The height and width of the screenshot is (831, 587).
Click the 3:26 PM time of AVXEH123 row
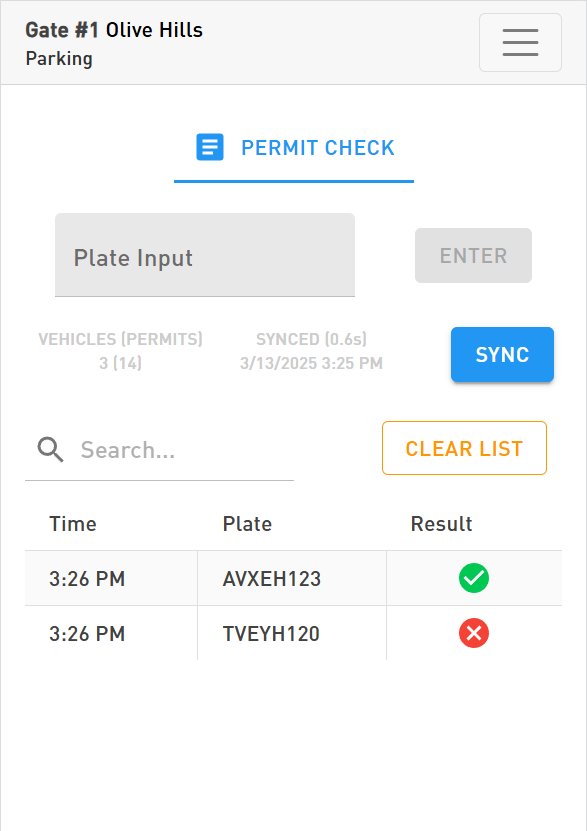[x=87, y=579]
